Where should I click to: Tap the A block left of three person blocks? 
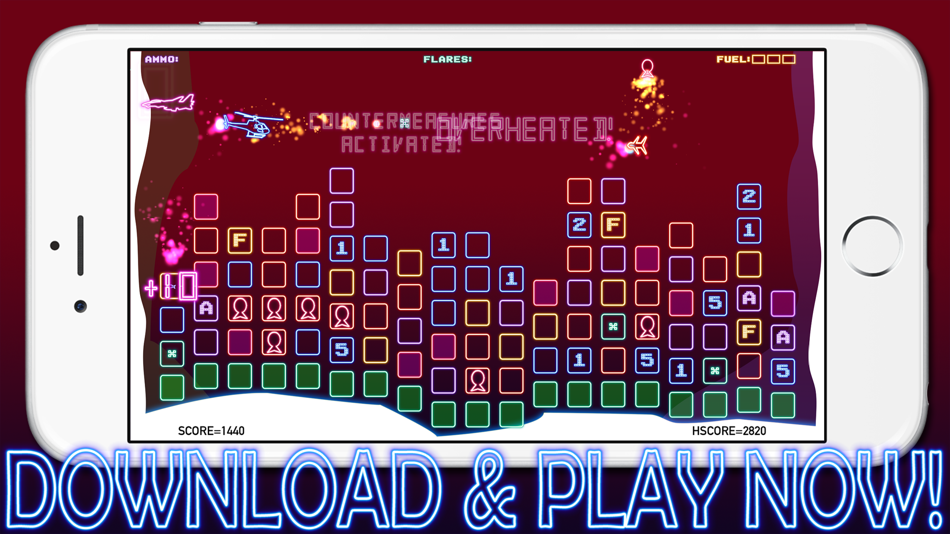pyautogui.click(x=206, y=309)
